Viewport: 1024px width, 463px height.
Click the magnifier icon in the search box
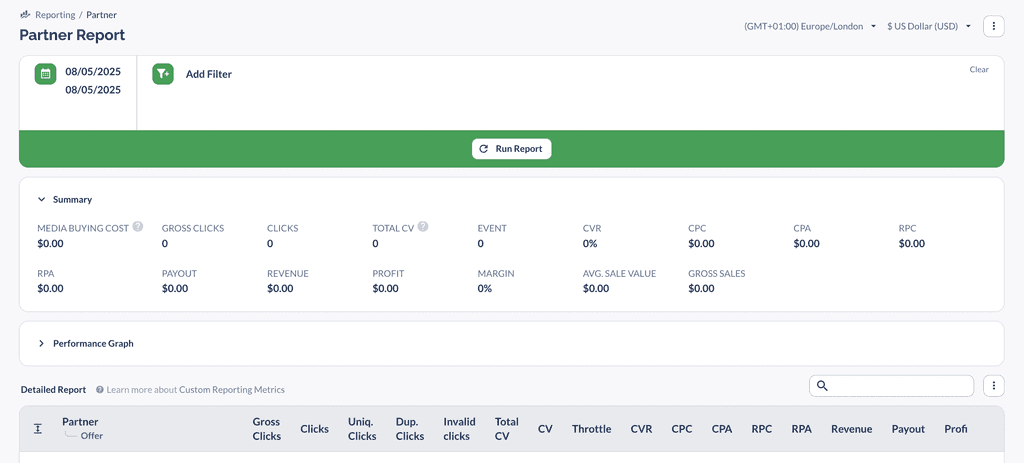822,386
